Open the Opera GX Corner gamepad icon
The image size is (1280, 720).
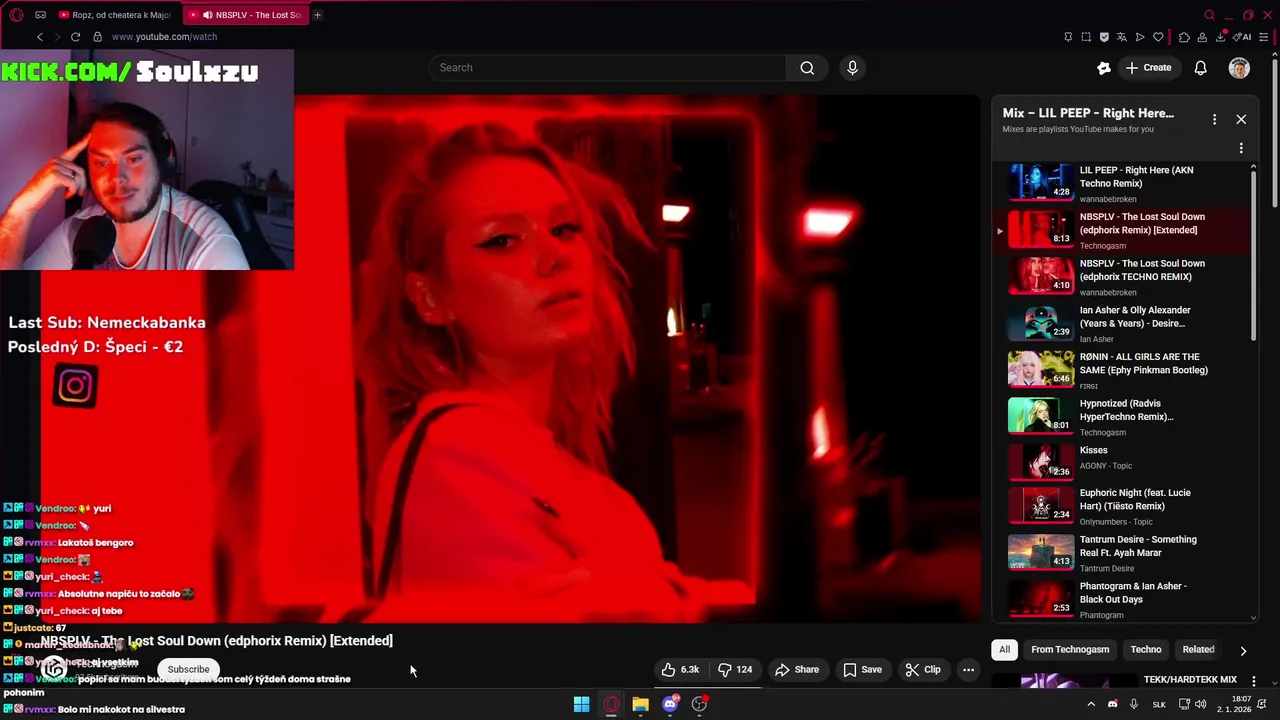click(40, 15)
